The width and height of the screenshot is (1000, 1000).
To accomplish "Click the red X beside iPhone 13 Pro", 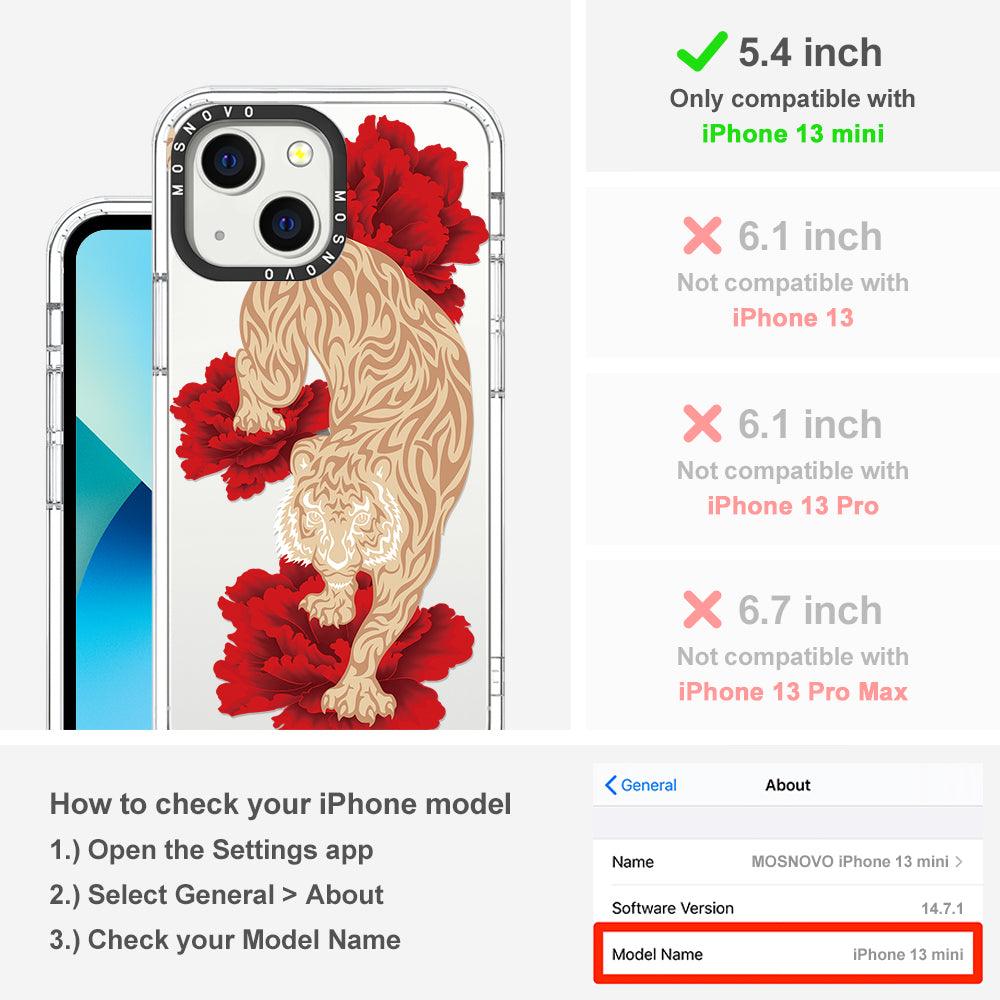I will tap(702, 423).
